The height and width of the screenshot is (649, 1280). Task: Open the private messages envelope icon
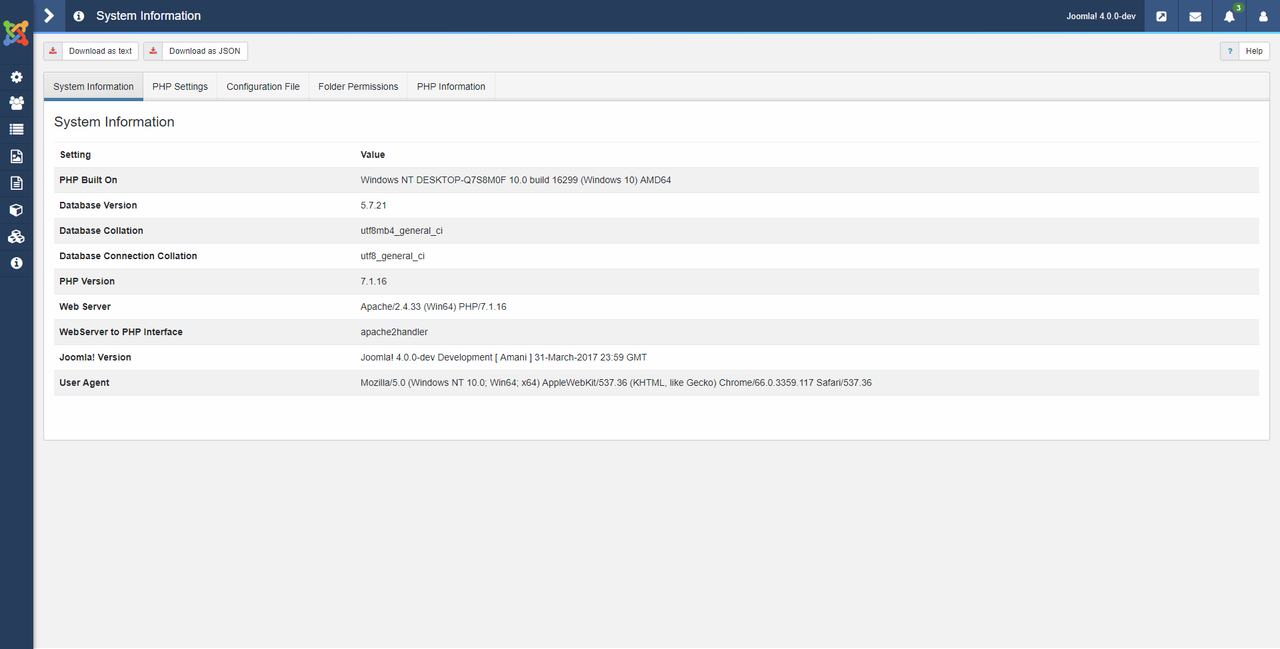(1195, 16)
